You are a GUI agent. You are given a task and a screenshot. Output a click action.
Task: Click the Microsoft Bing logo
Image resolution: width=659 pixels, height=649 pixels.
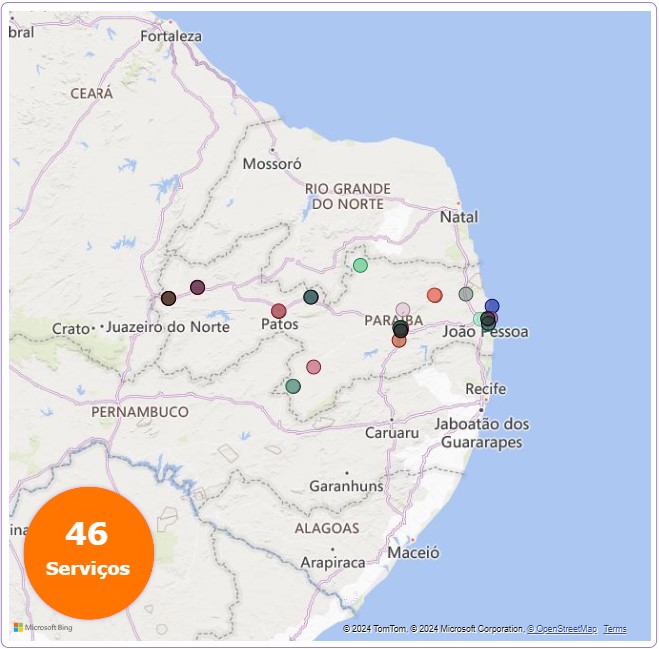(43, 628)
